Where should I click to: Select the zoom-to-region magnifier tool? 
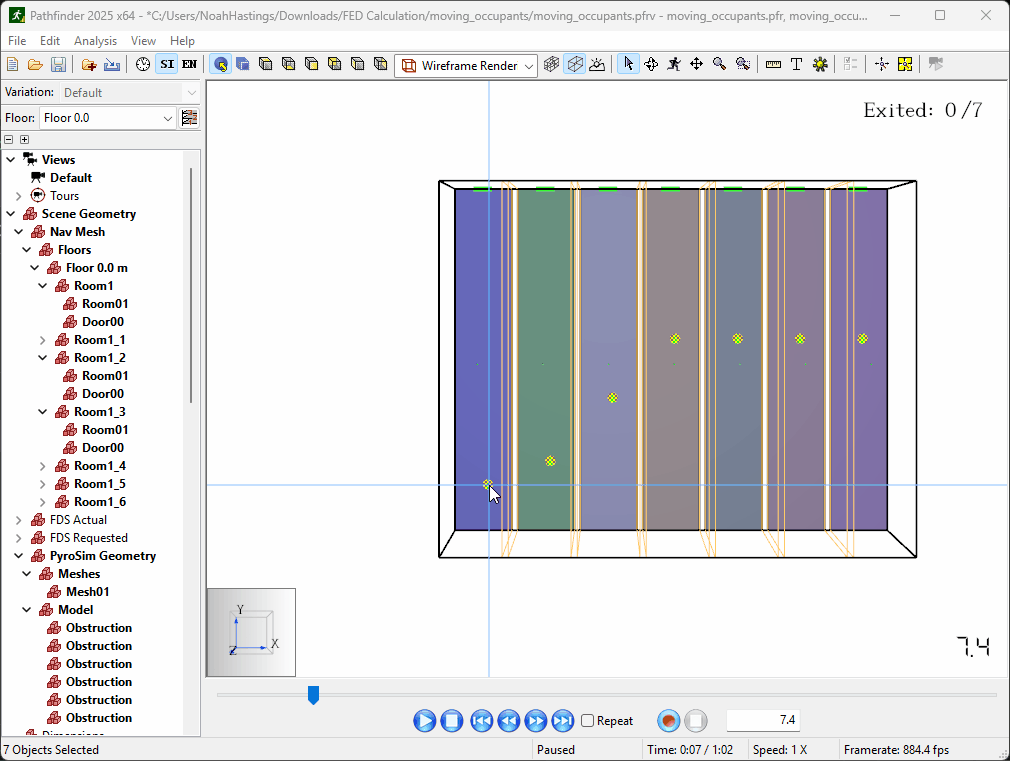click(x=743, y=64)
